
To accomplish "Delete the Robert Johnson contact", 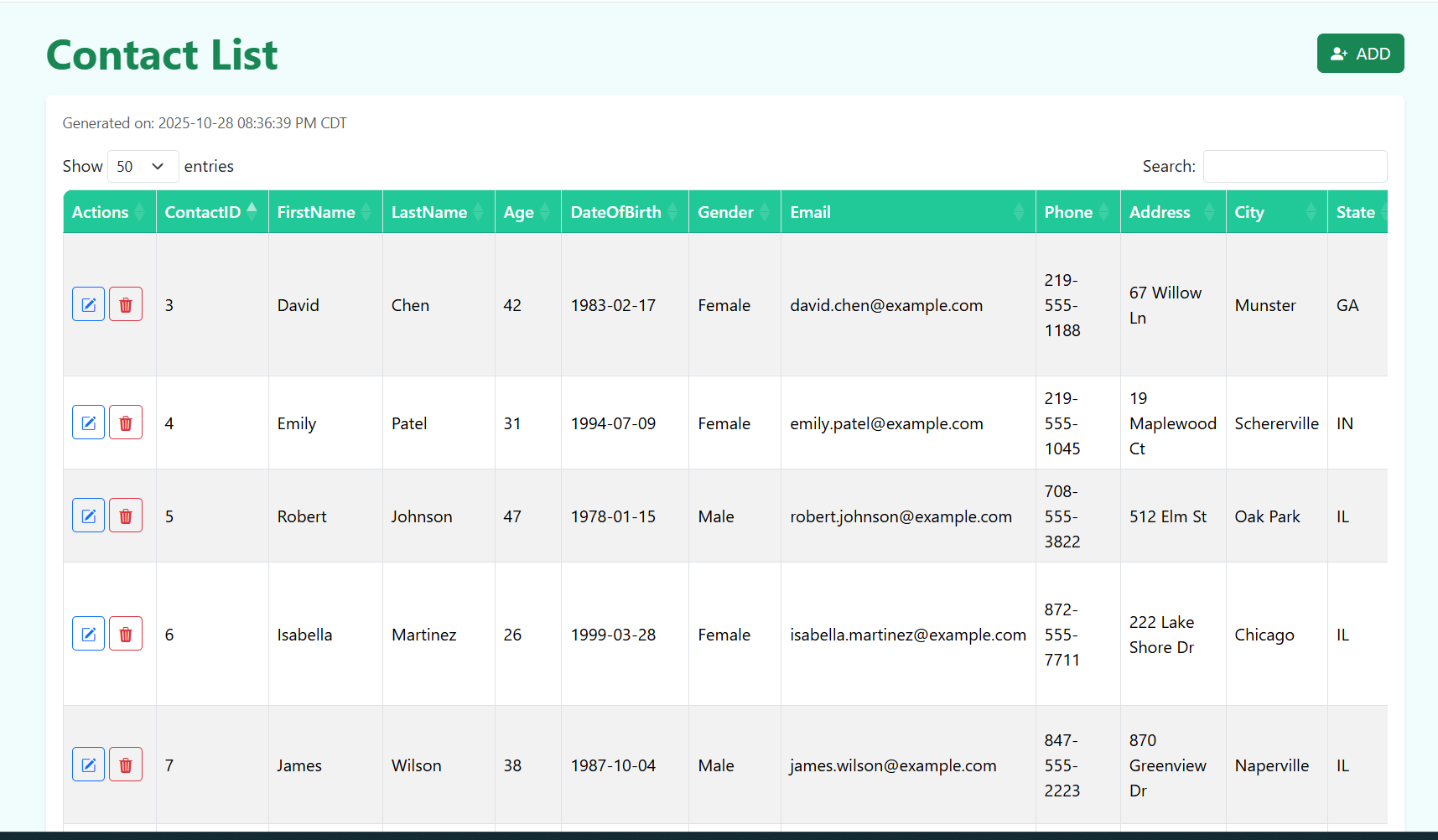I will point(126,515).
